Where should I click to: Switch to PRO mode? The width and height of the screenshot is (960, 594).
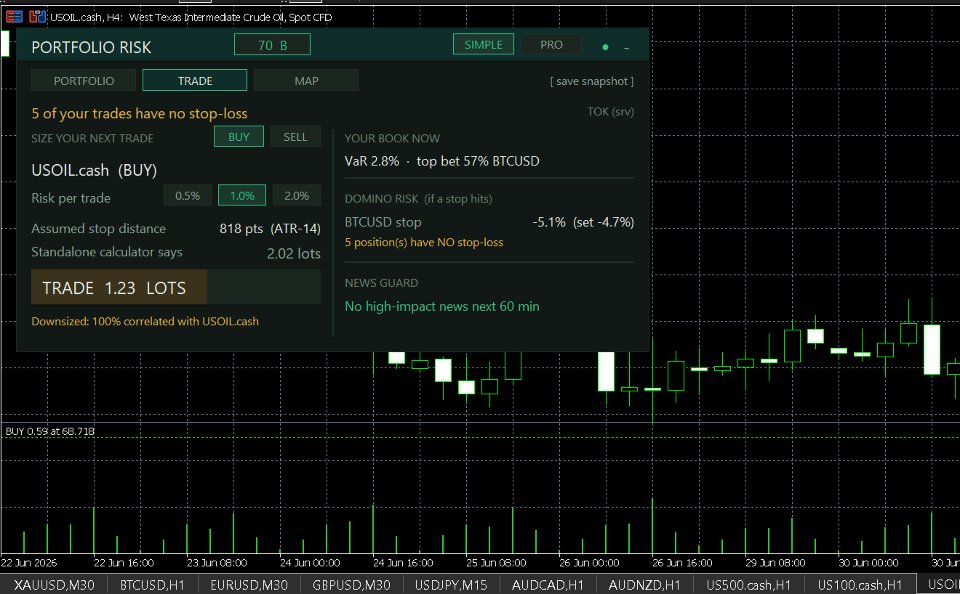(x=551, y=45)
